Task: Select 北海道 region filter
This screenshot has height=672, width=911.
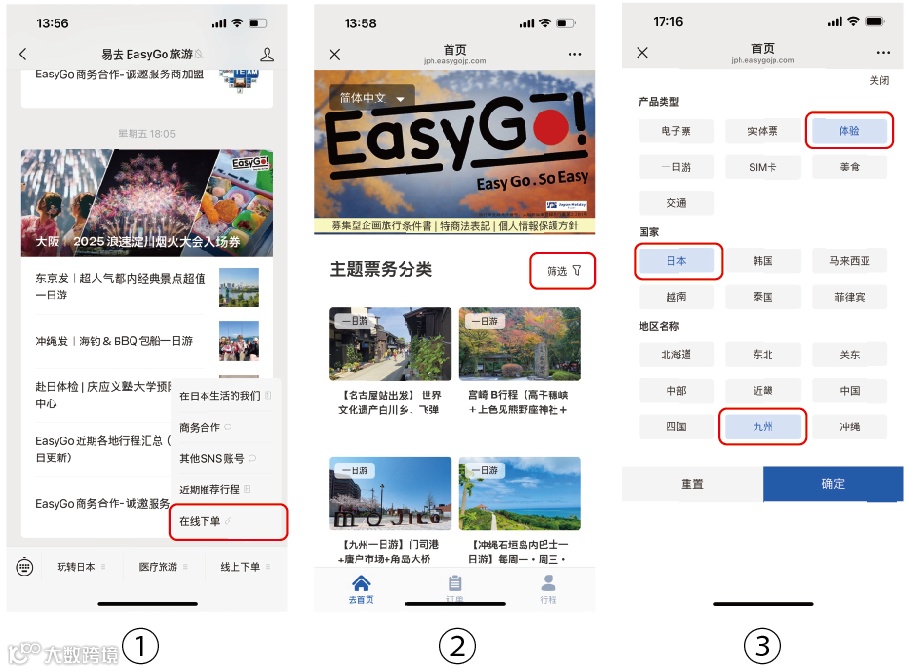Action: click(x=676, y=355)
